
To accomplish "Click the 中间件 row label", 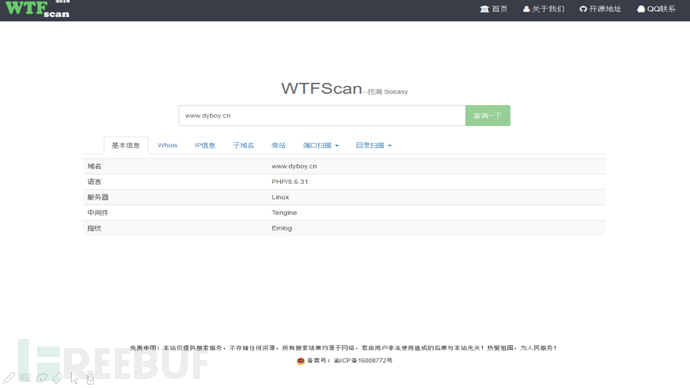I will tap(98, 212).
